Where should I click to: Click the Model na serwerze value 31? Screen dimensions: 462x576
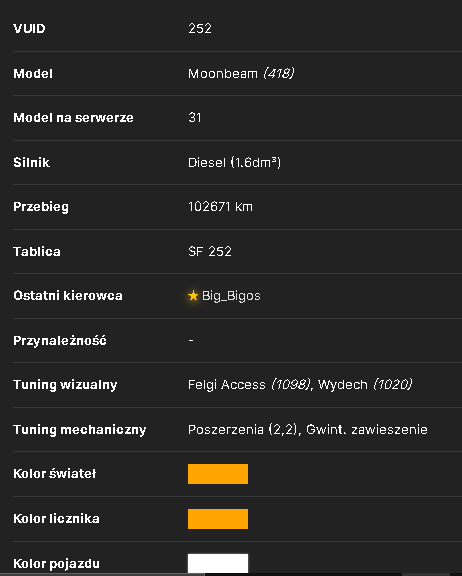click(195, 118)
